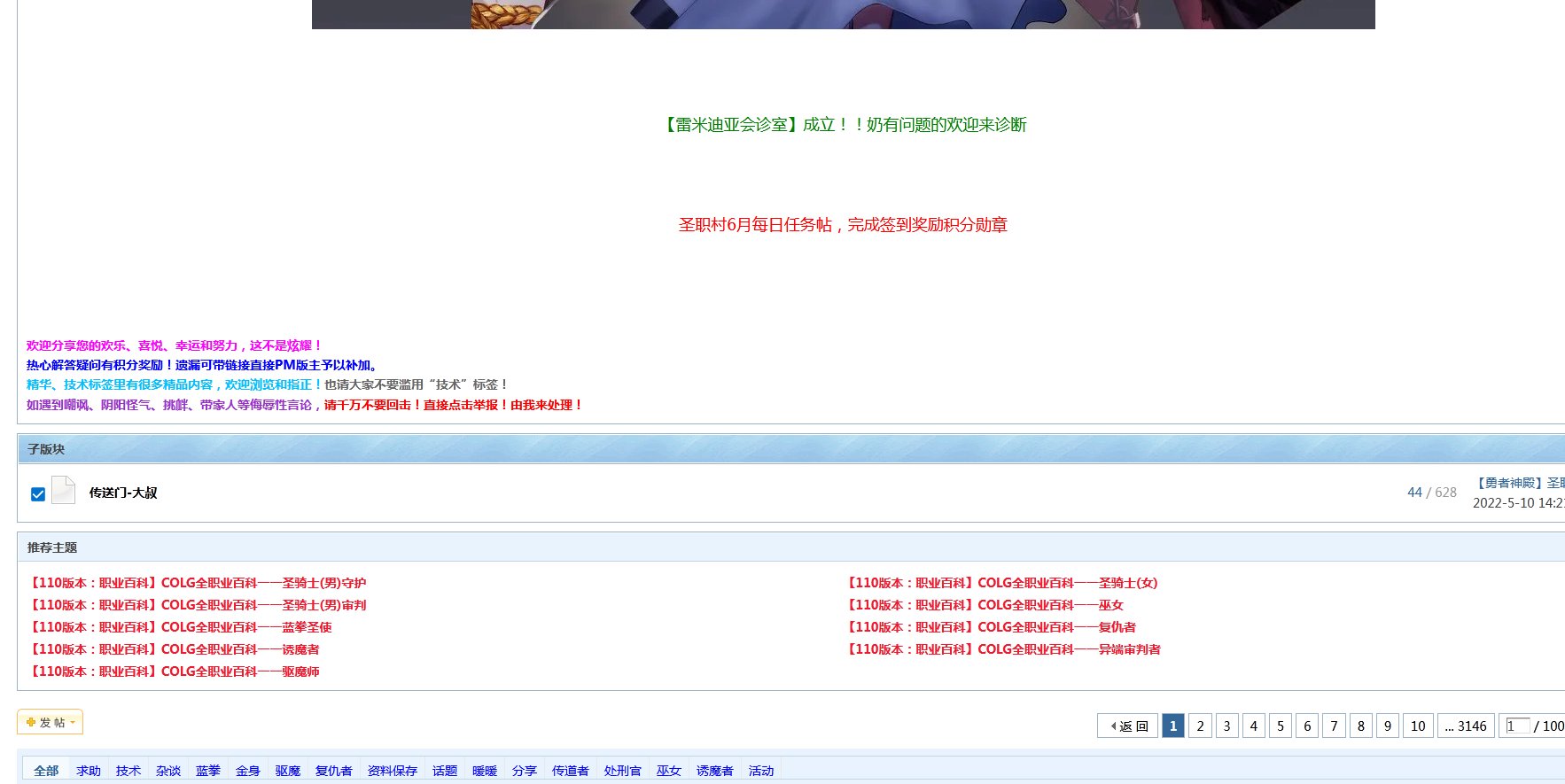Toggle the checkbox next to 传送门-大叔

click(38, 494)
